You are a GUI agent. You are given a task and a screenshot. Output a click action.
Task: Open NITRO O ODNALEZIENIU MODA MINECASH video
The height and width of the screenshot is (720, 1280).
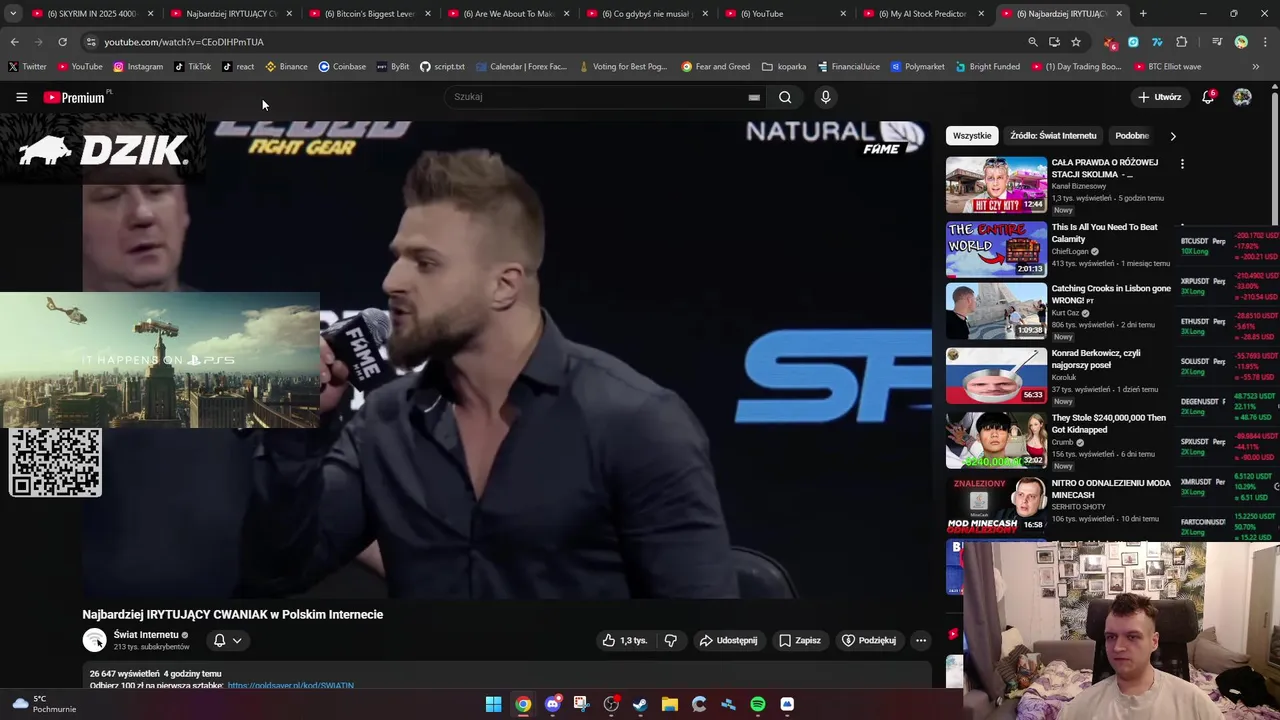1110,489
